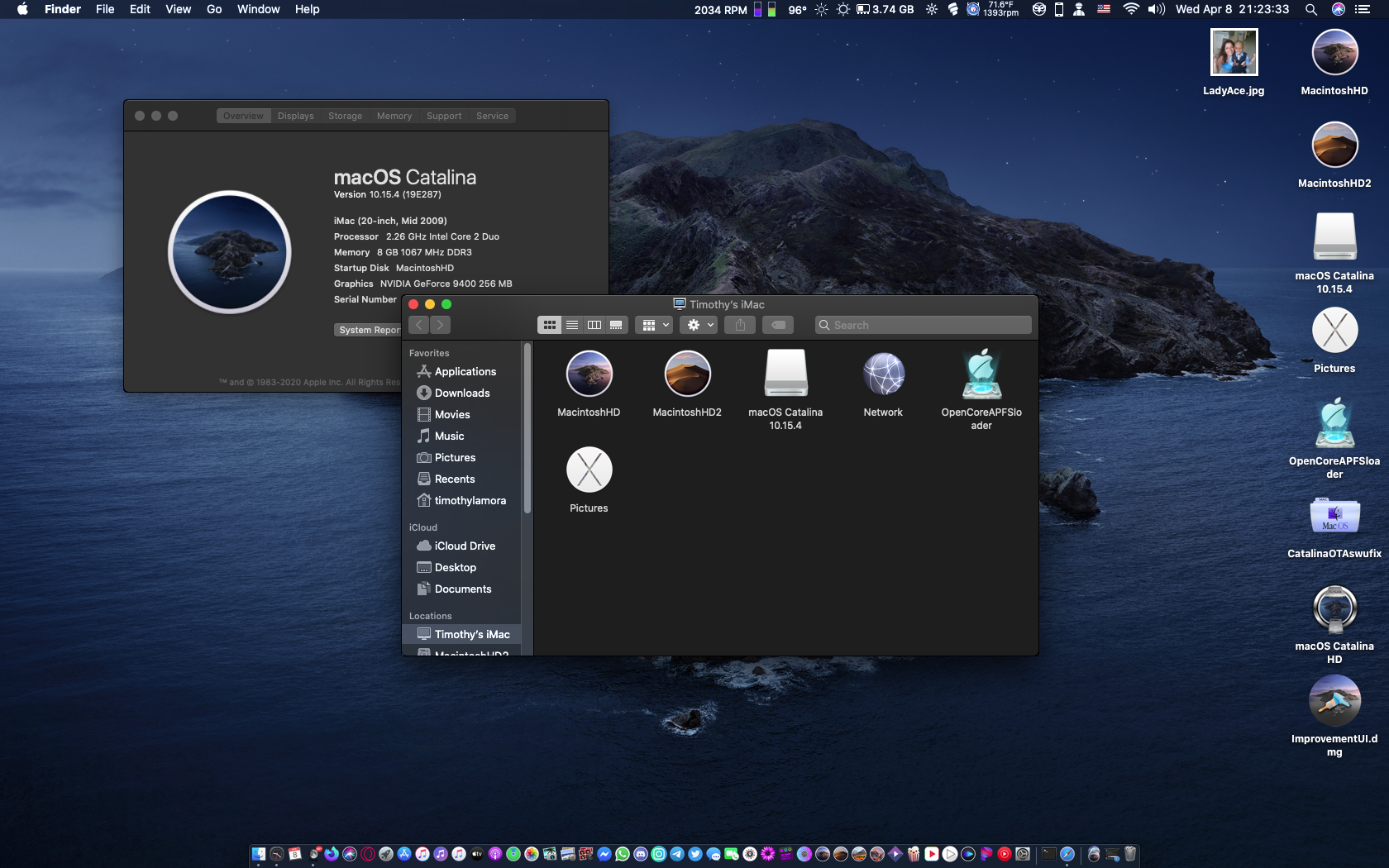This screenshot has width=1389, height=868.
Task: Select LadyAce.jpg on the desktop
Action: [x=1234, y=52]
